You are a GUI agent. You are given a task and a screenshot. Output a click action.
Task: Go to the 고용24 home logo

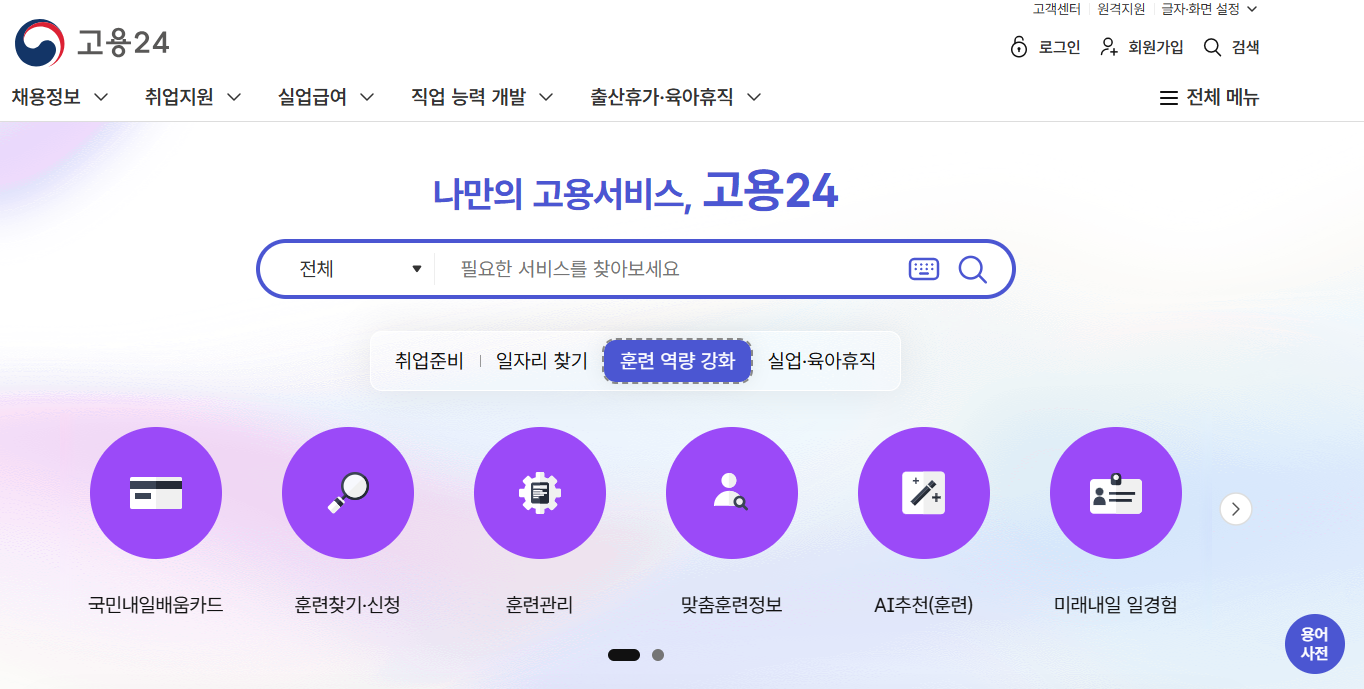pos(92,44)
